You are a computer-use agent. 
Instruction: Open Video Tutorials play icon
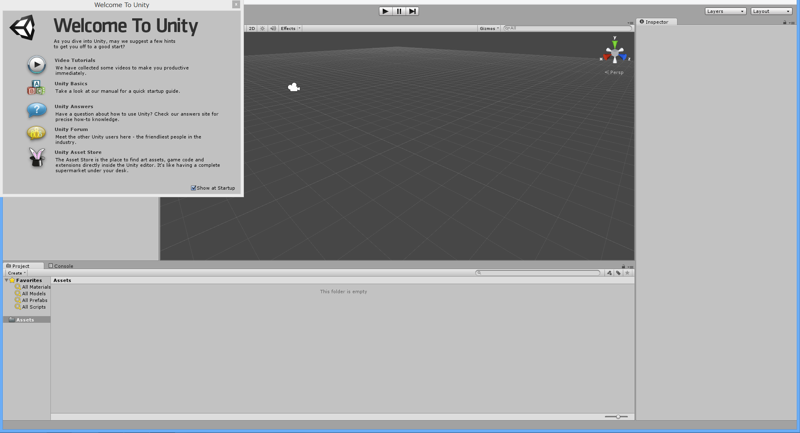coord(36,65)
